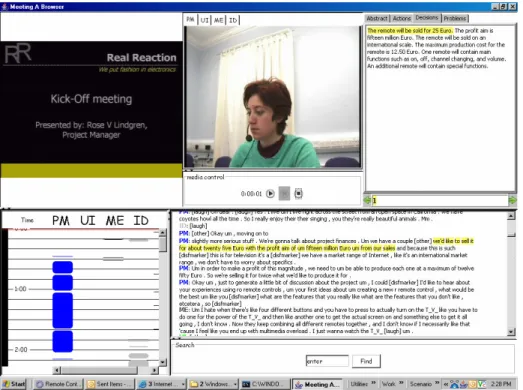Viewport: 523px width, 390px height.
Task: Stop the media playback
Action: click(299, 193)
